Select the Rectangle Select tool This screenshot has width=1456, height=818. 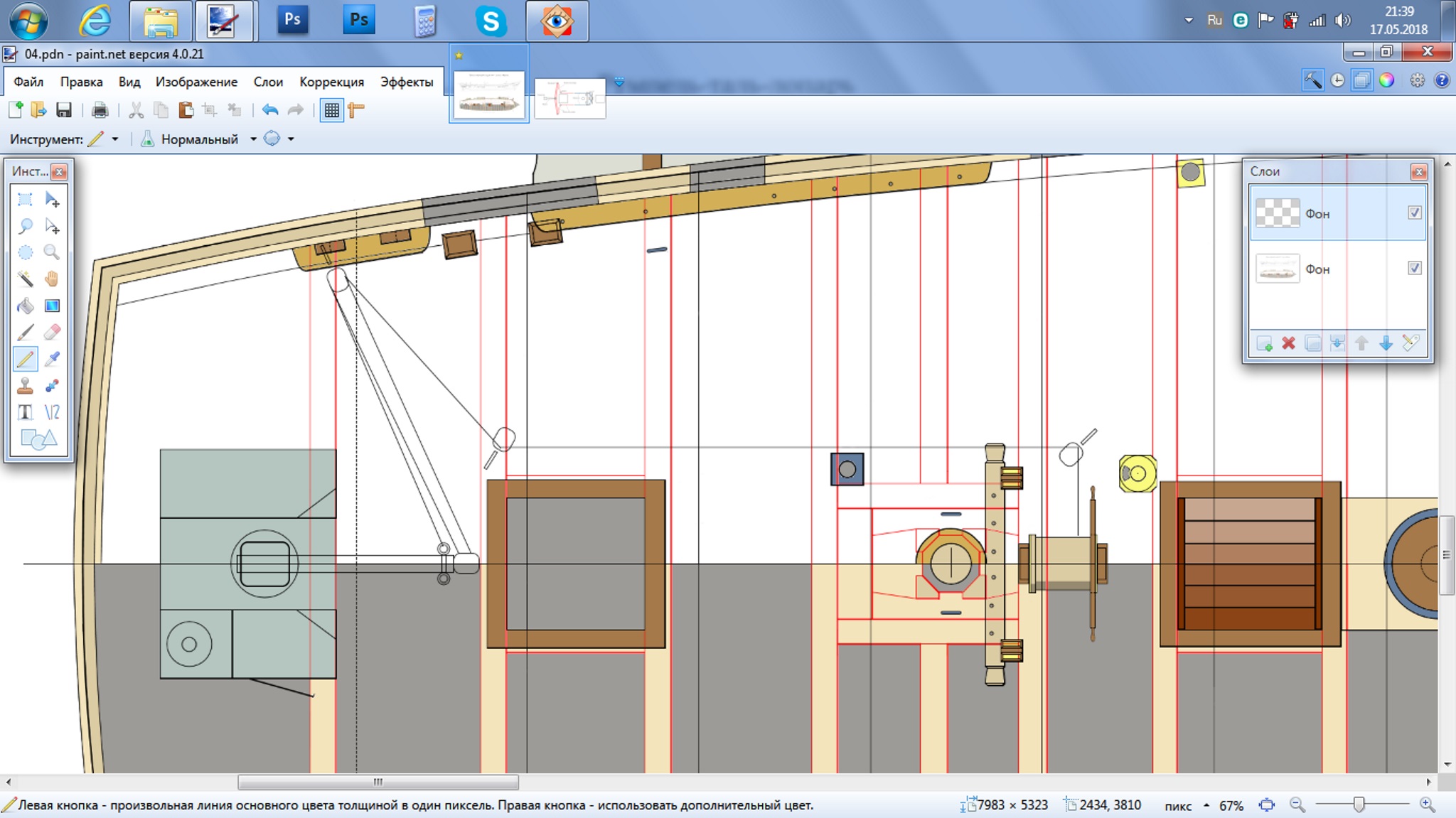click(x=25, y=199)
